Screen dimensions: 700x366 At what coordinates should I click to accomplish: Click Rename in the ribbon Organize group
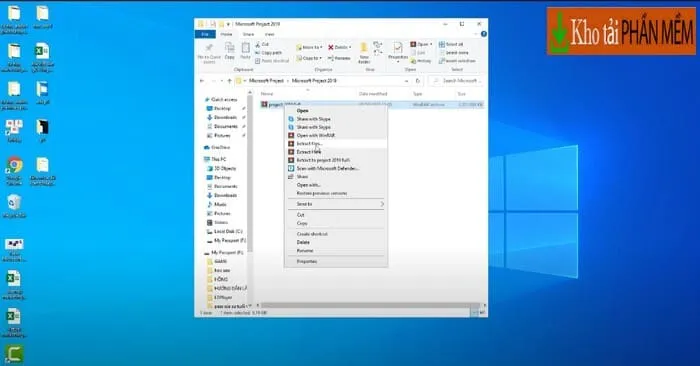point(339,58)
